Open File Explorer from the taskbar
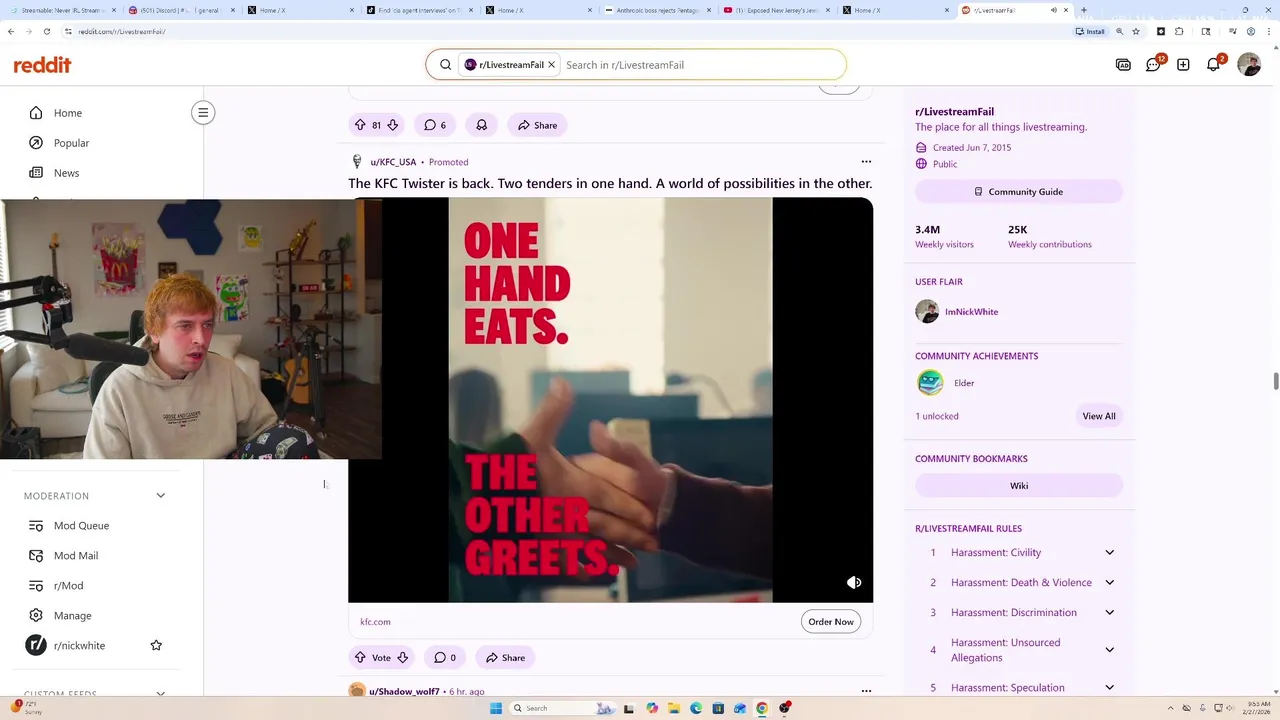 (x=674, y=708)
